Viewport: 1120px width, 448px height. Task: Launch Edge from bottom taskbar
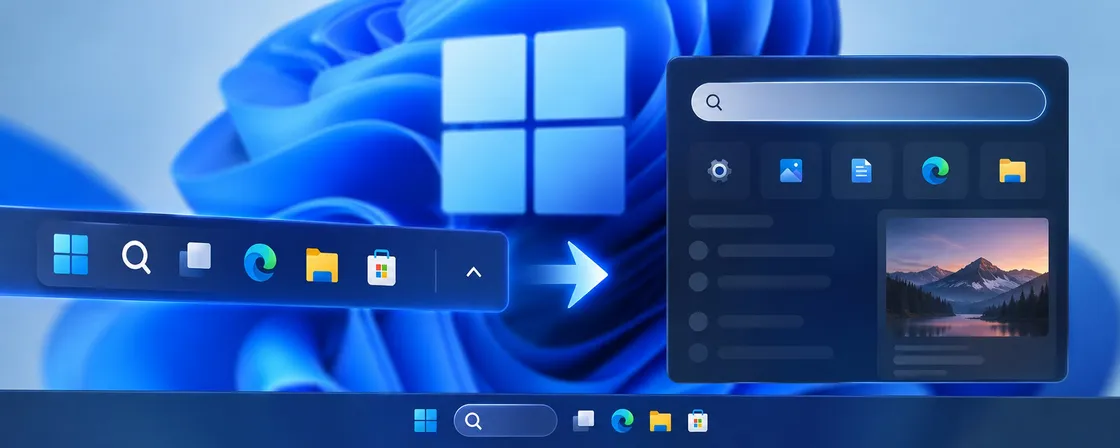point(622,421)
